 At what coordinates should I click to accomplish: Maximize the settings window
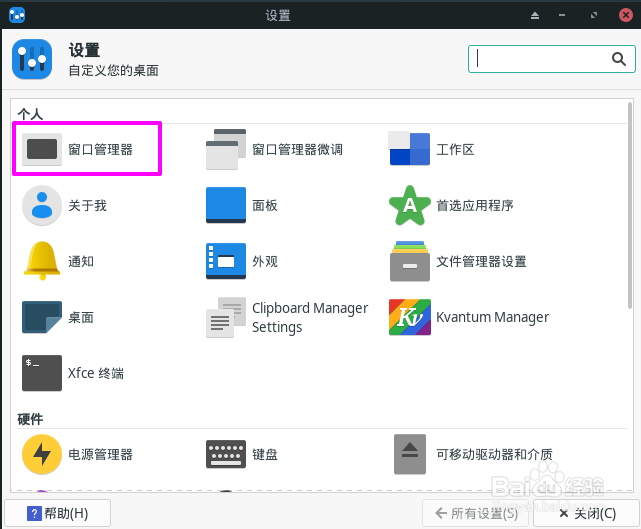594,16
